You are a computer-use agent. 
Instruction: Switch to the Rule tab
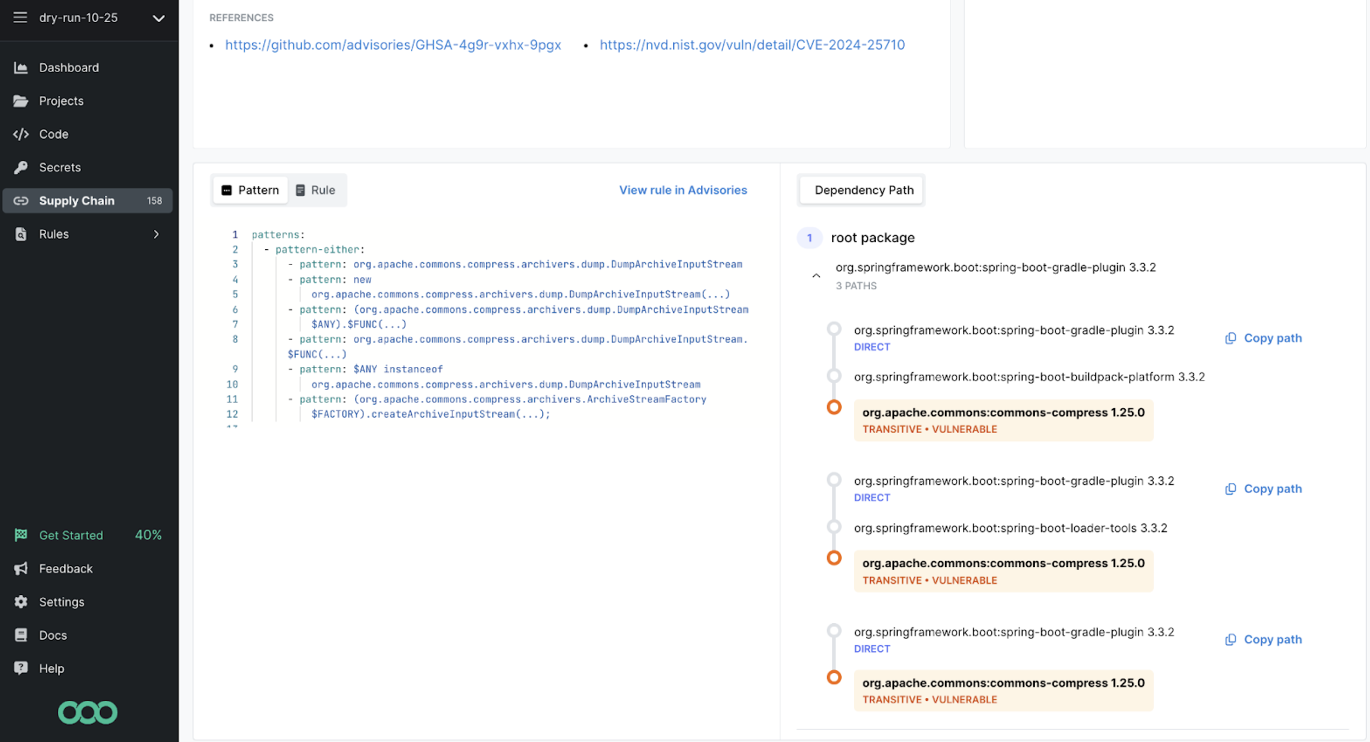coord(315,190)
